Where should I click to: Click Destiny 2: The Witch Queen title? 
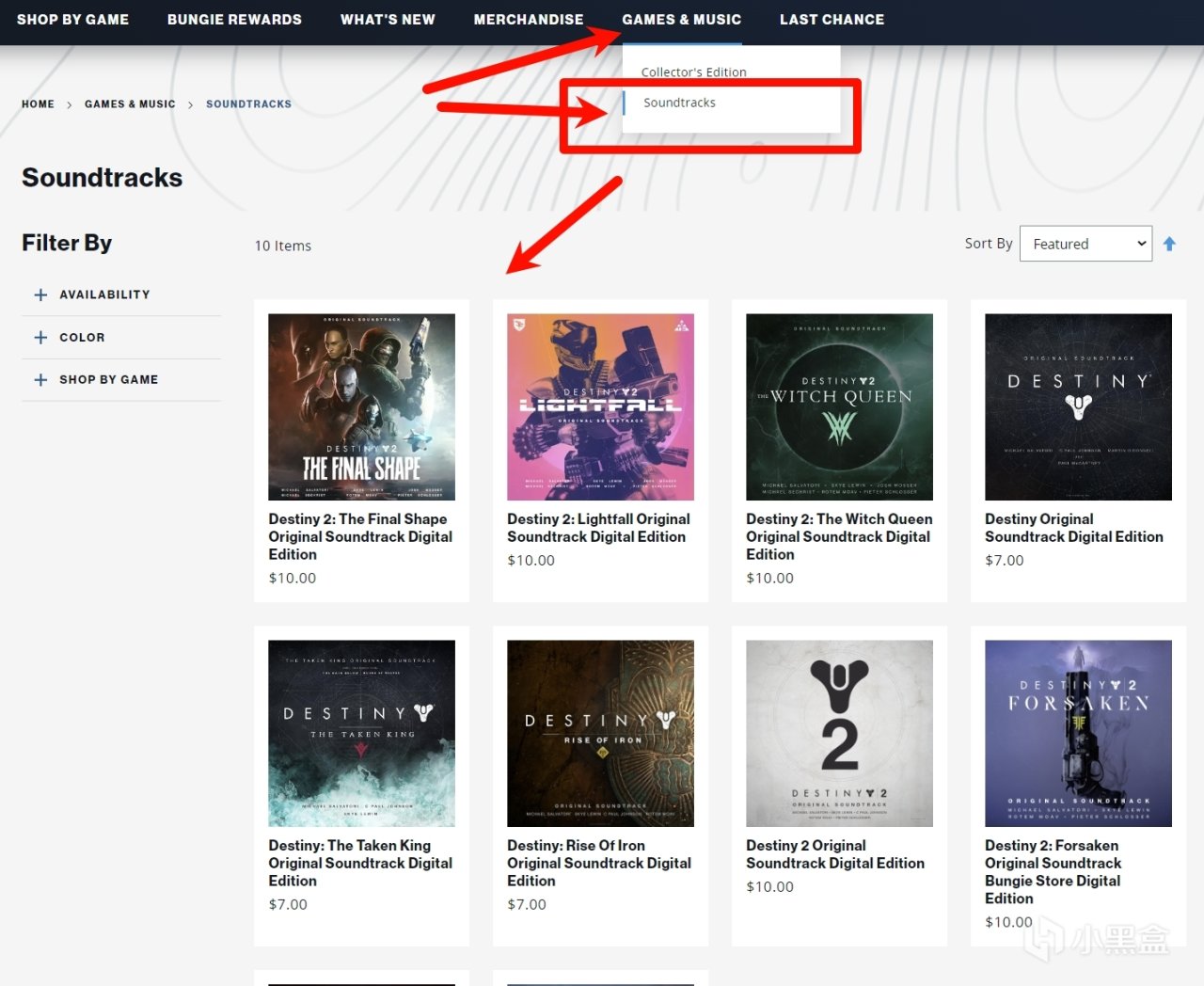click(x=839, y=536)
